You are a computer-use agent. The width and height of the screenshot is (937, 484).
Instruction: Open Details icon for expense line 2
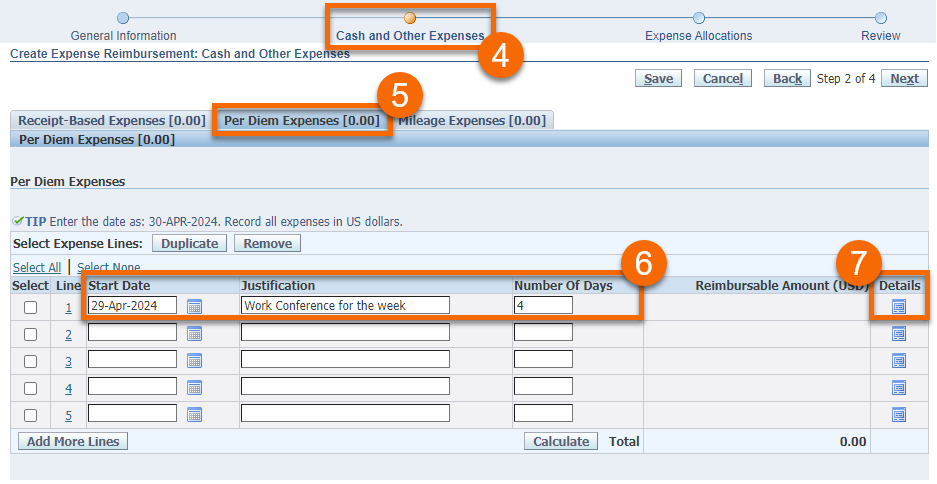[x=898, y=334]
